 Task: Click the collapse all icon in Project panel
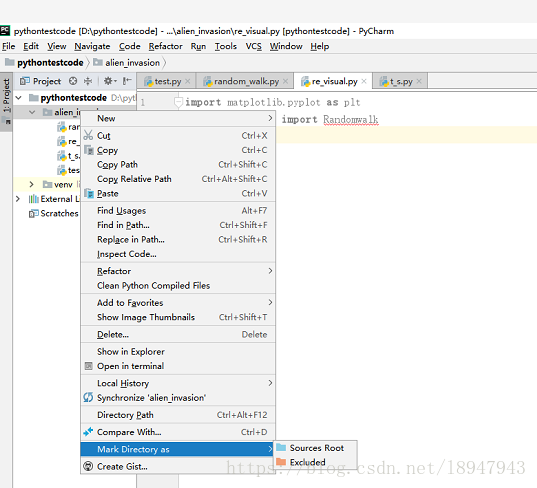[x=88, y=81]
